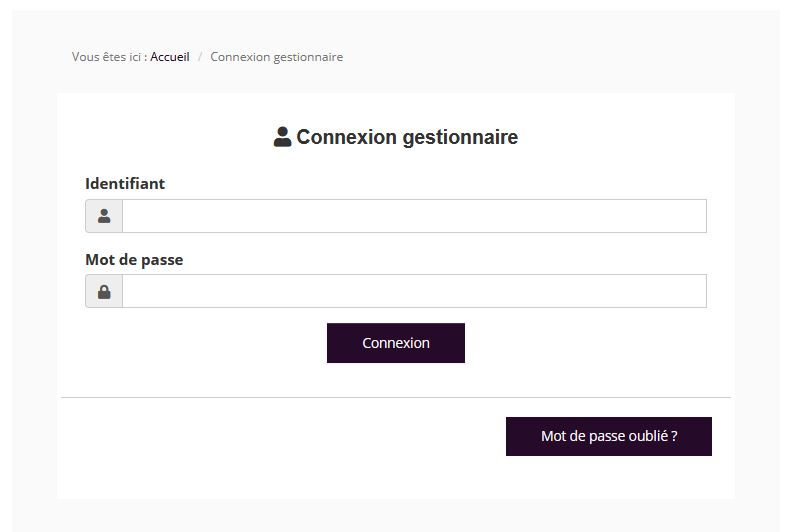796x532 pixels.
Task: Focus the Mot de passe input box
Action: click(x=414, y=291)
